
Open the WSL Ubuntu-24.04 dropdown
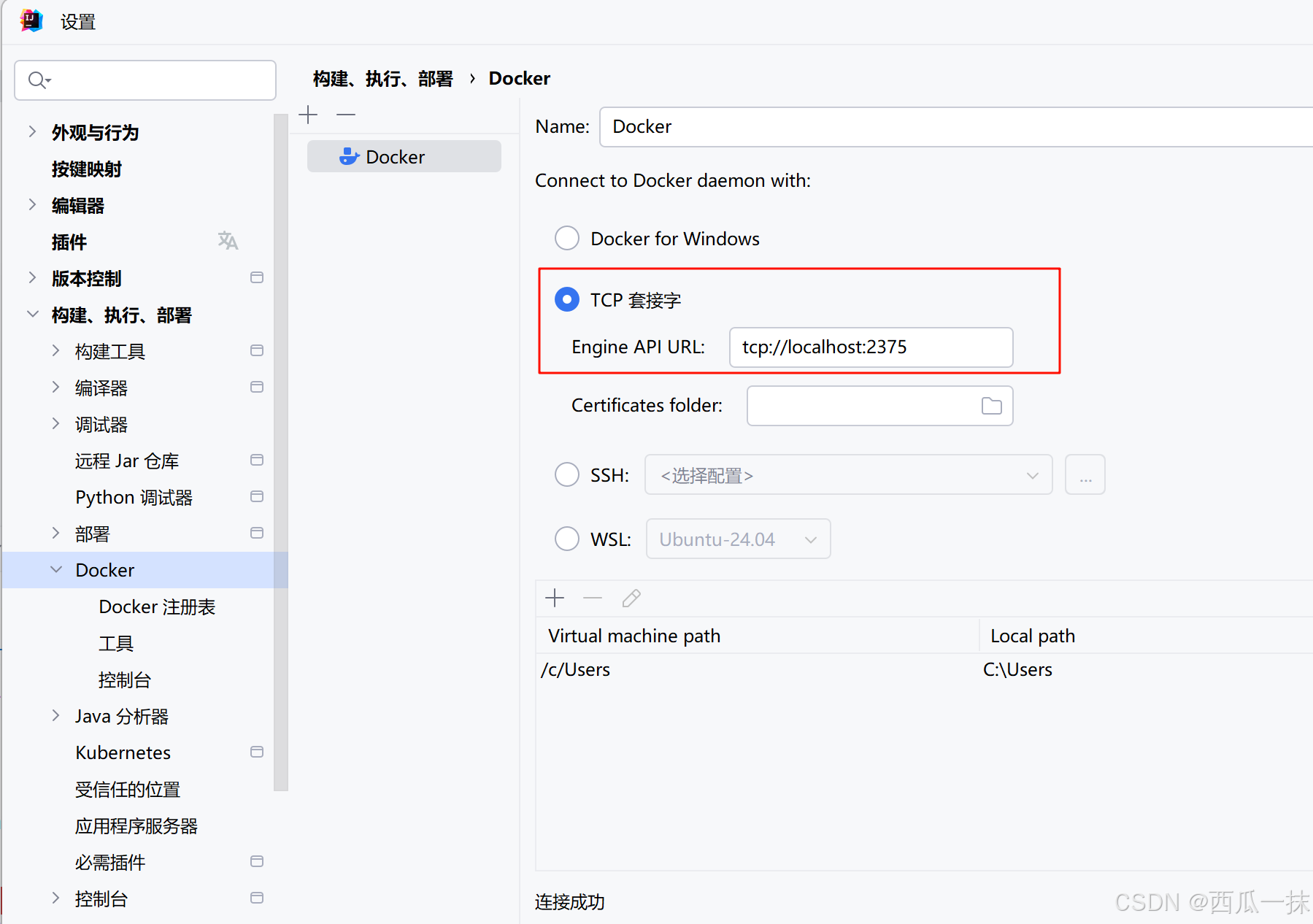(738, 539)
